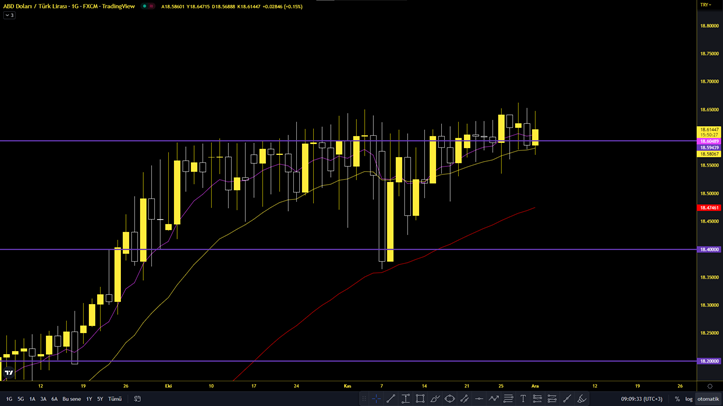Select the horizontal line tool
Screen dimensions: 723x406
click(479, 399)
